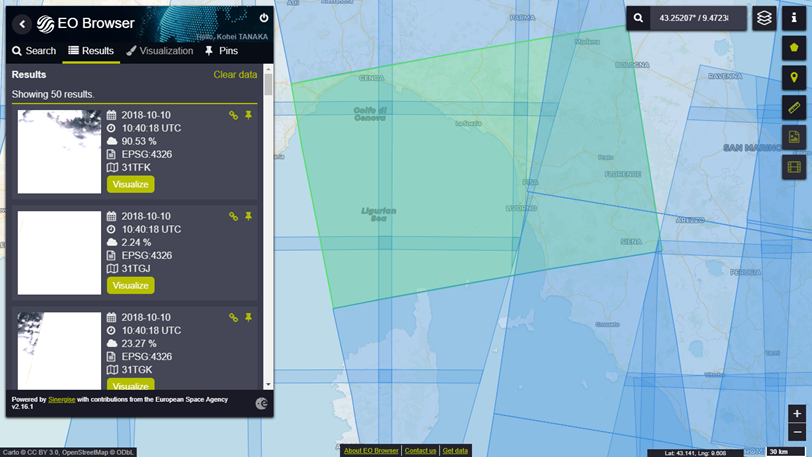Switch to the Results tab
This screenshot has width=812, height=457.
pyautogui.click(x=91, y=51)
